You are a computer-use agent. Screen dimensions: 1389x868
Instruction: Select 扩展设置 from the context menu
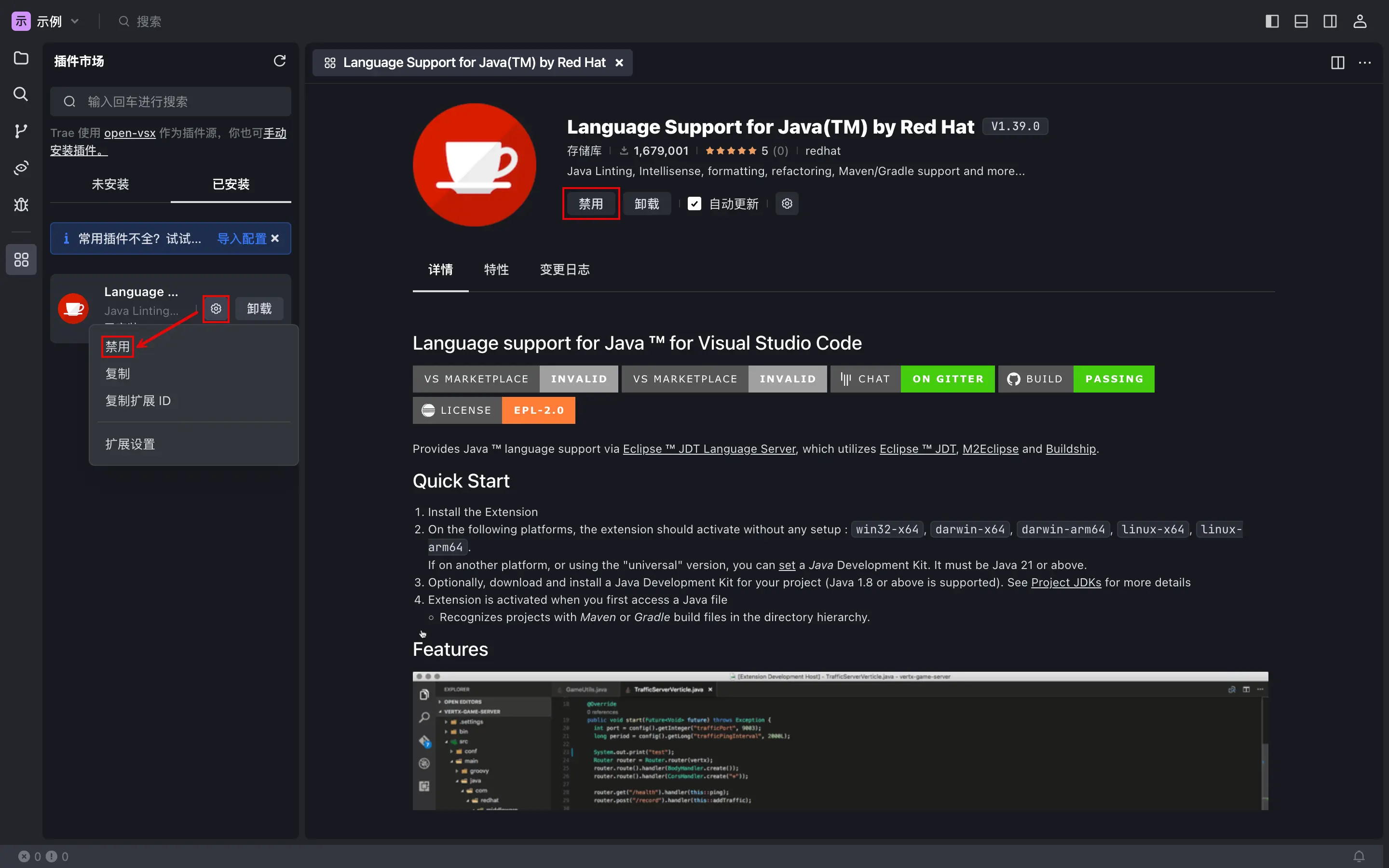pyautogui.click(x=130, y=444)
